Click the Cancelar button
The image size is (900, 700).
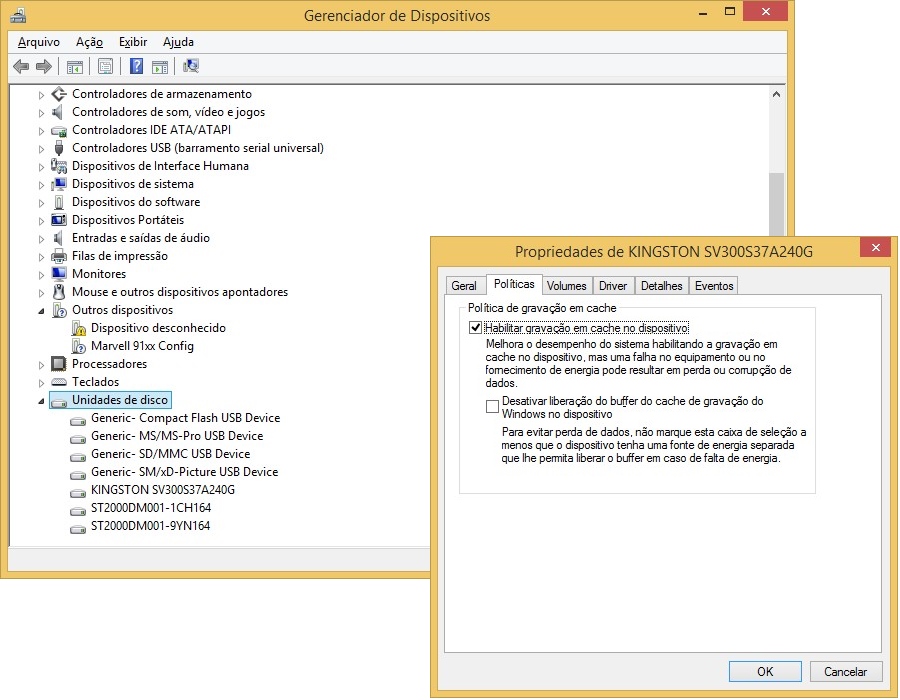coord(845,671)
